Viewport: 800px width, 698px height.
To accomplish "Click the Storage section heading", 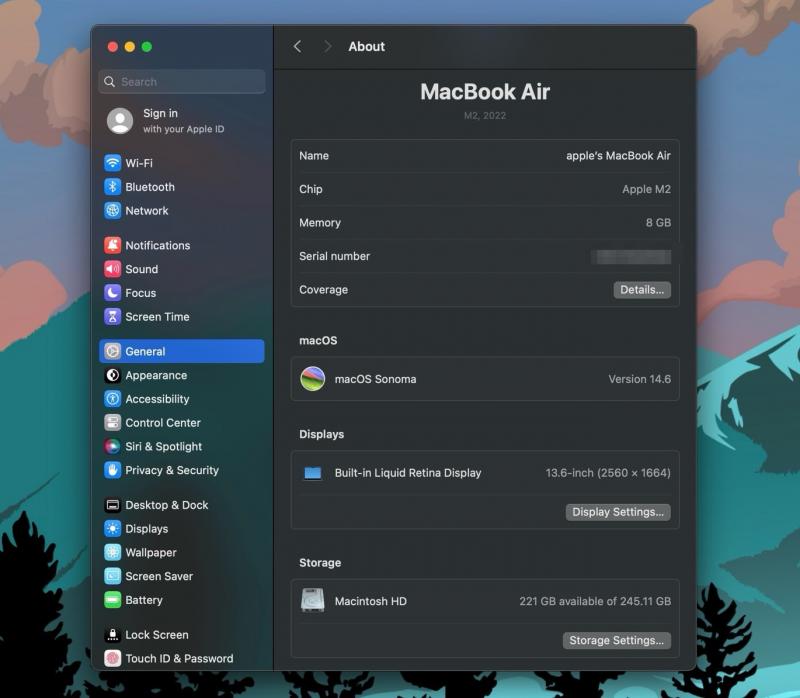I will pyautogui.click(x=320, y=563).
